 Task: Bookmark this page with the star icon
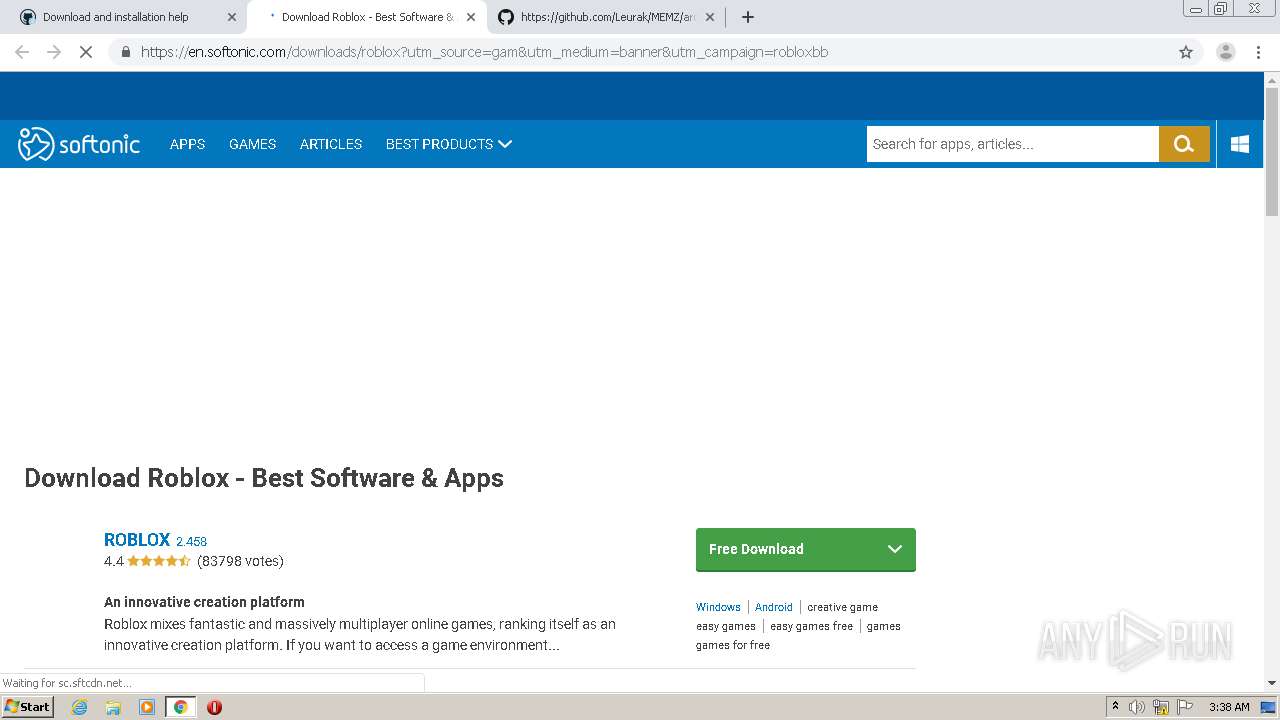tap(1186, 52)
